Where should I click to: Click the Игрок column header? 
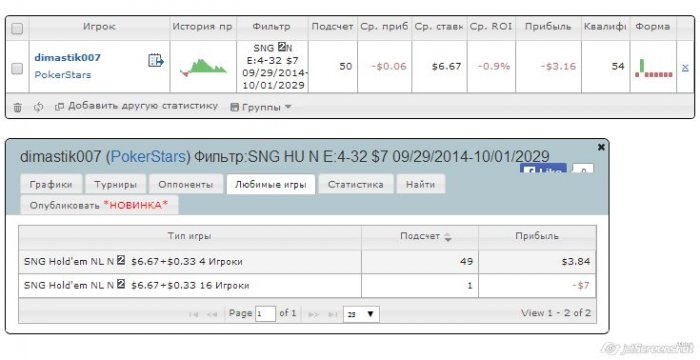coord(99,27)
